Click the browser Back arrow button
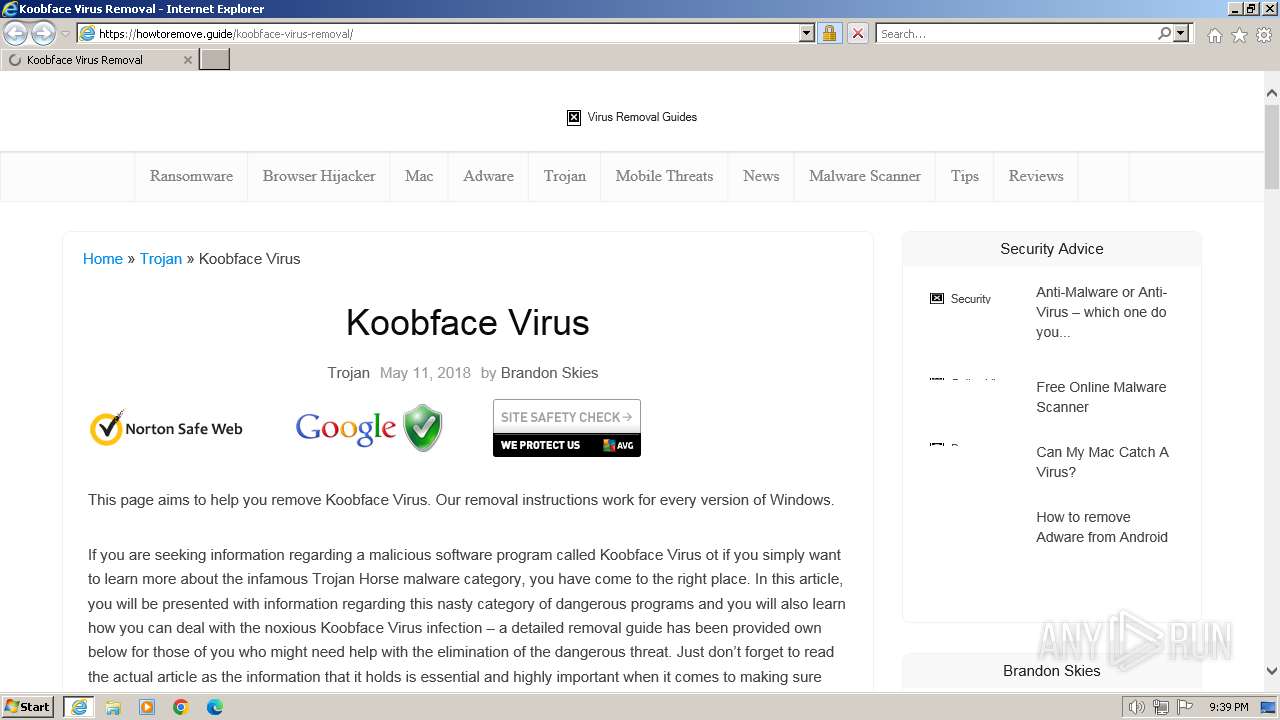The height and width of the screenshot is (720, 1280). 15,34
